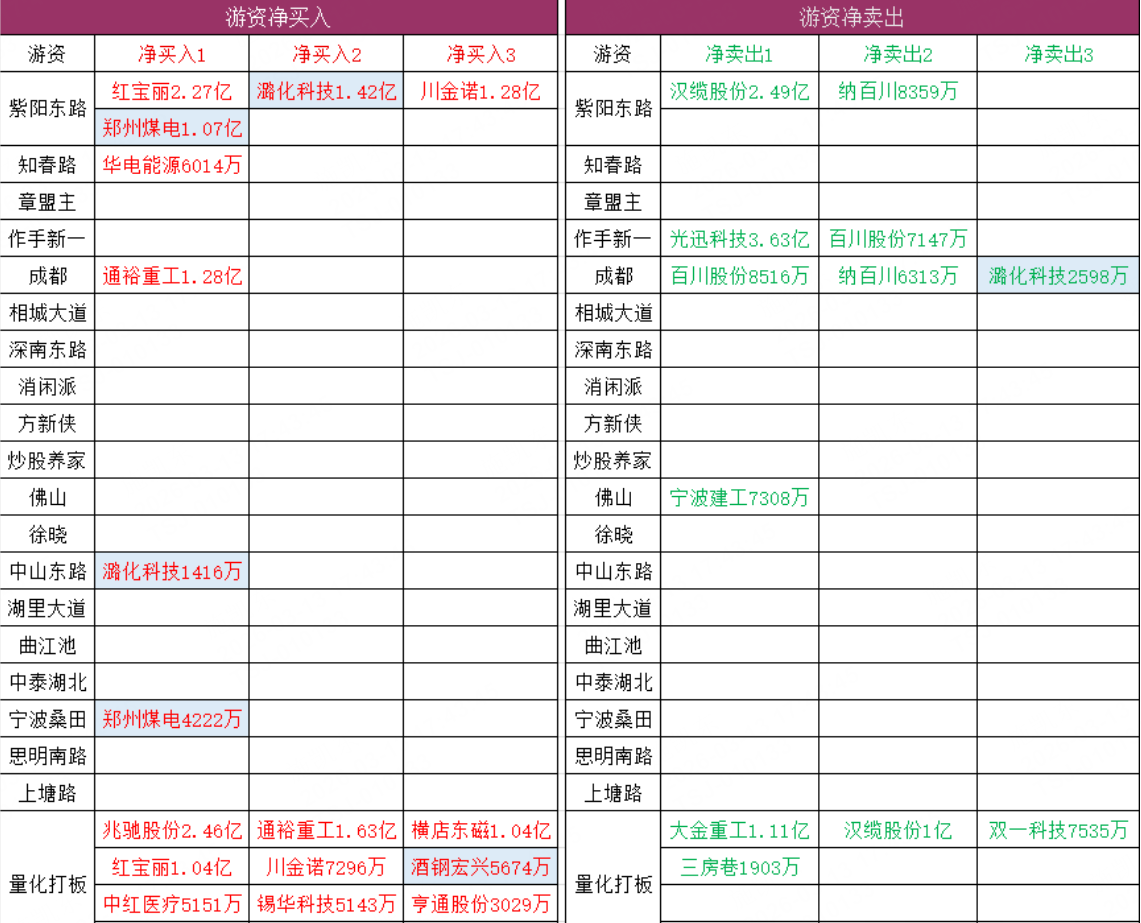Click cell 潞化科技1.42亿
The height and width of the screenshot is (923, 1141).
pyautogui.click(x=326, y=91)
